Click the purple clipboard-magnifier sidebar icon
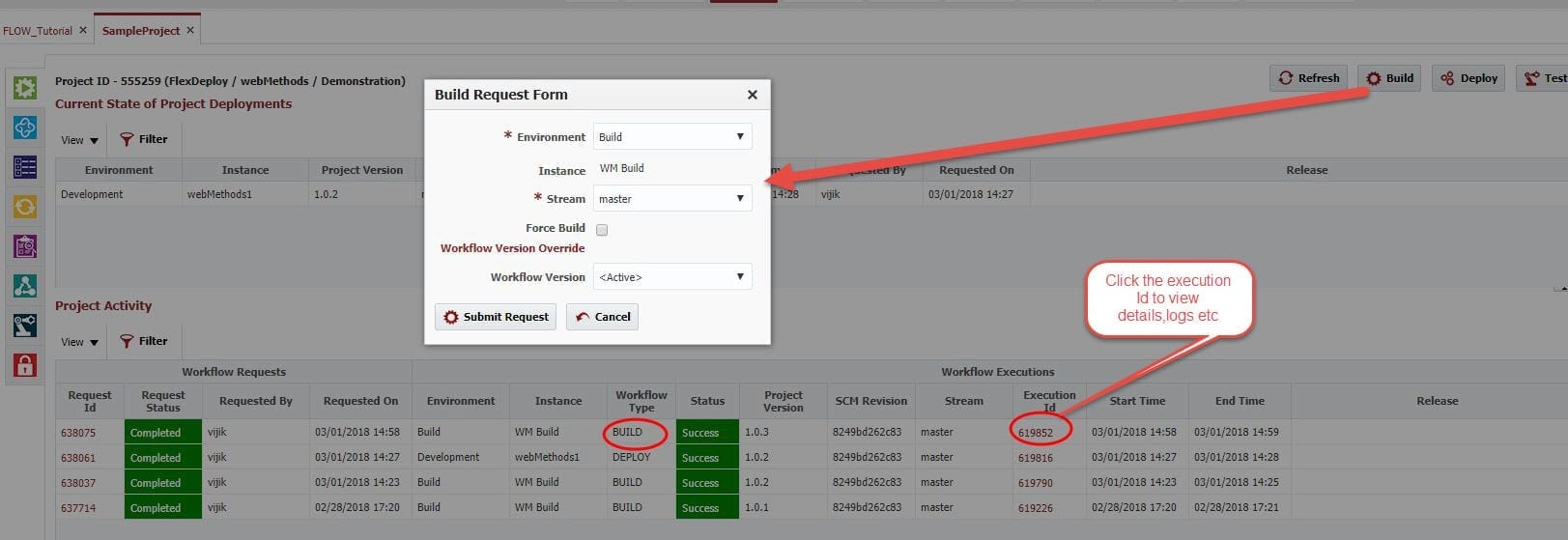Image resolution: width=1568 pixels, height=540 pixels. 25,246
